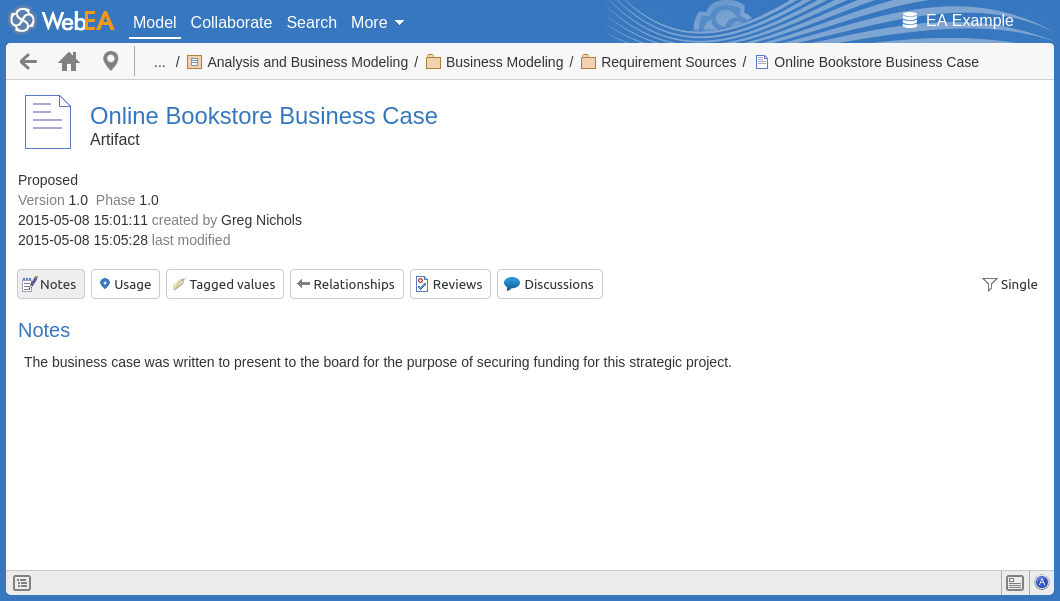Viewport: 1060px width, 601px height.
Task: Switch the Single filter mode
Action: pyautogui.click(x=1010, y=284)
